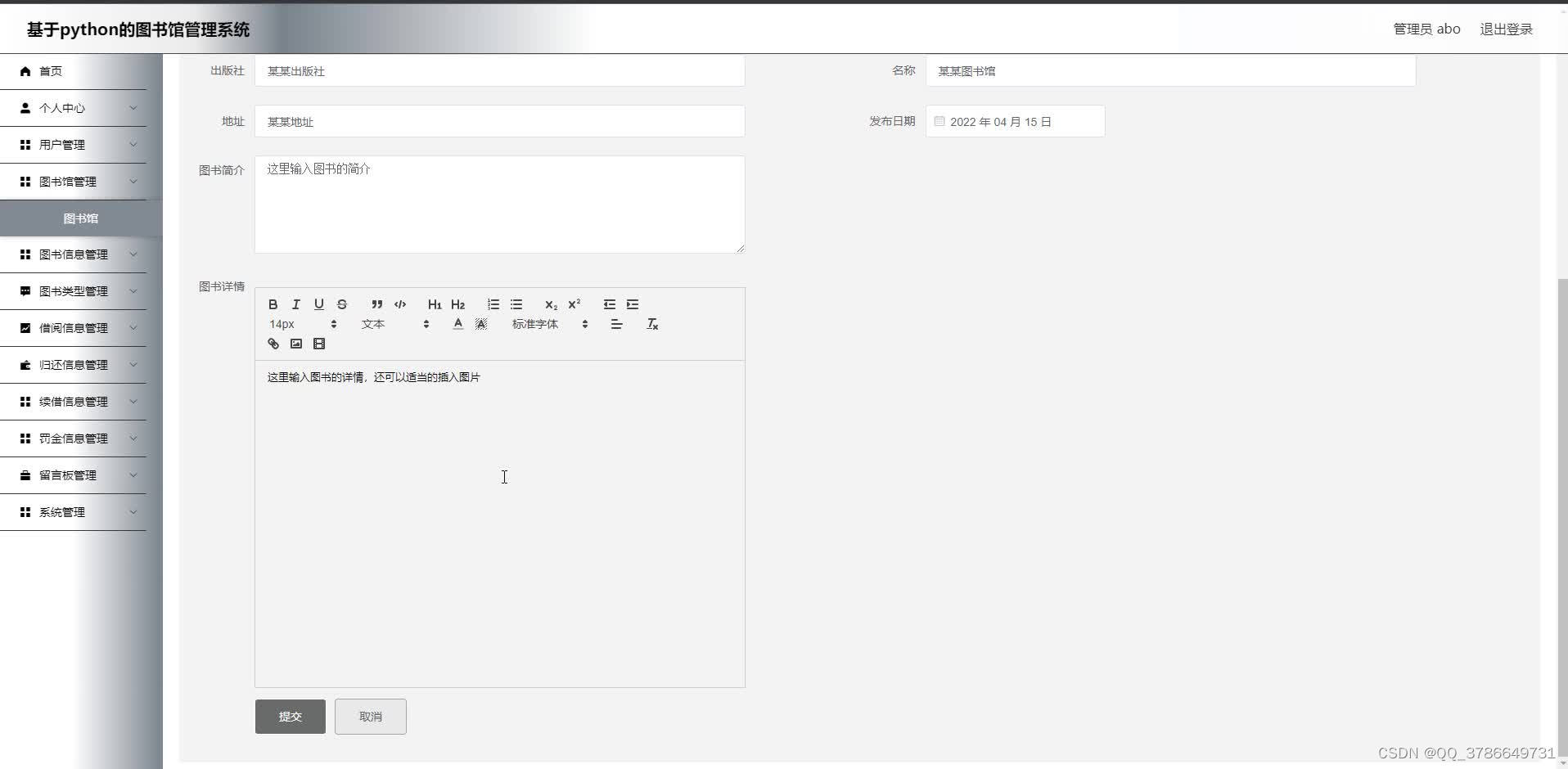Open 首页 home in sidebar
The image size is (1568, 769).
(x=74, y=71)
